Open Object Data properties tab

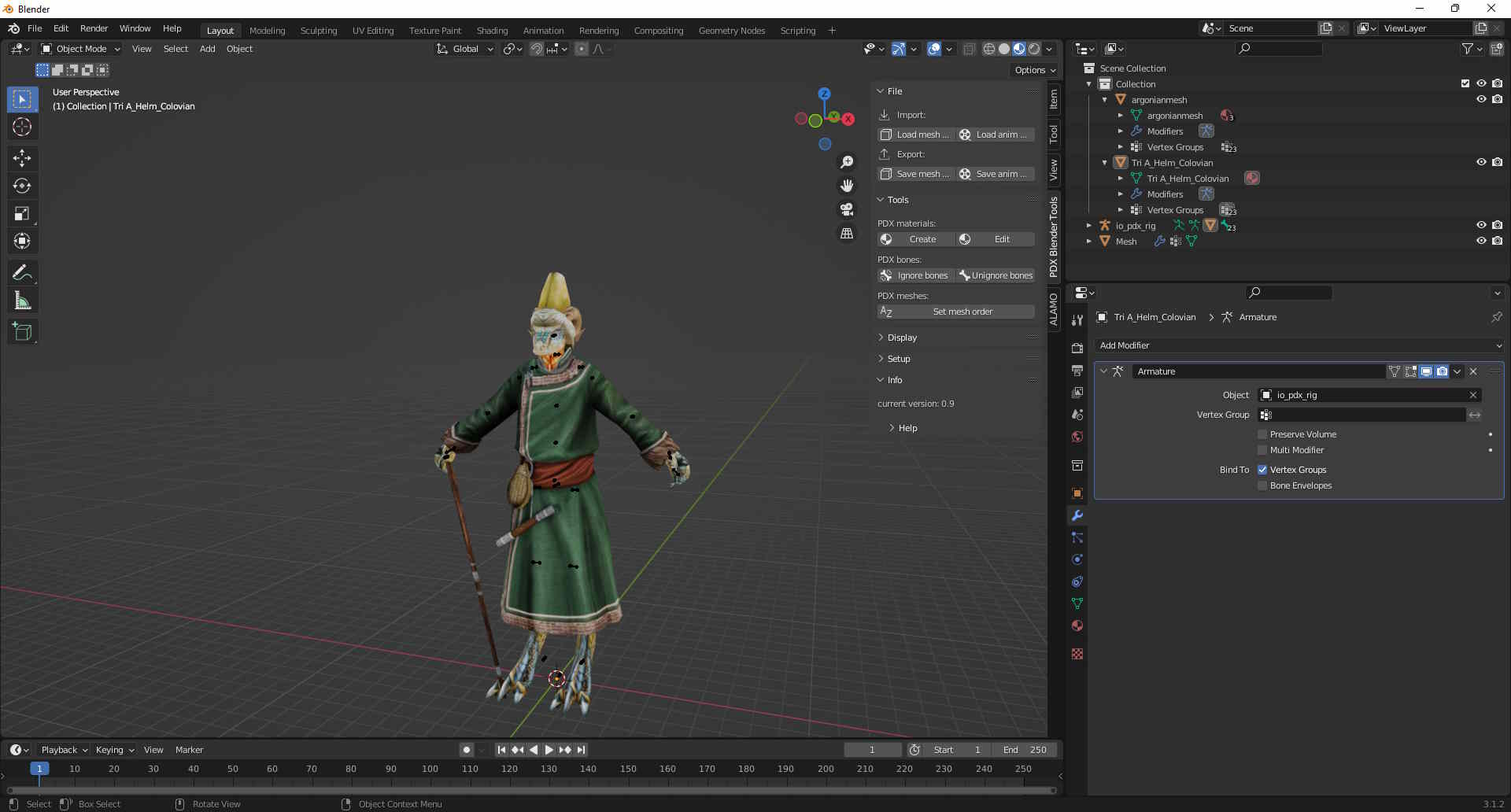(1077, 603)
